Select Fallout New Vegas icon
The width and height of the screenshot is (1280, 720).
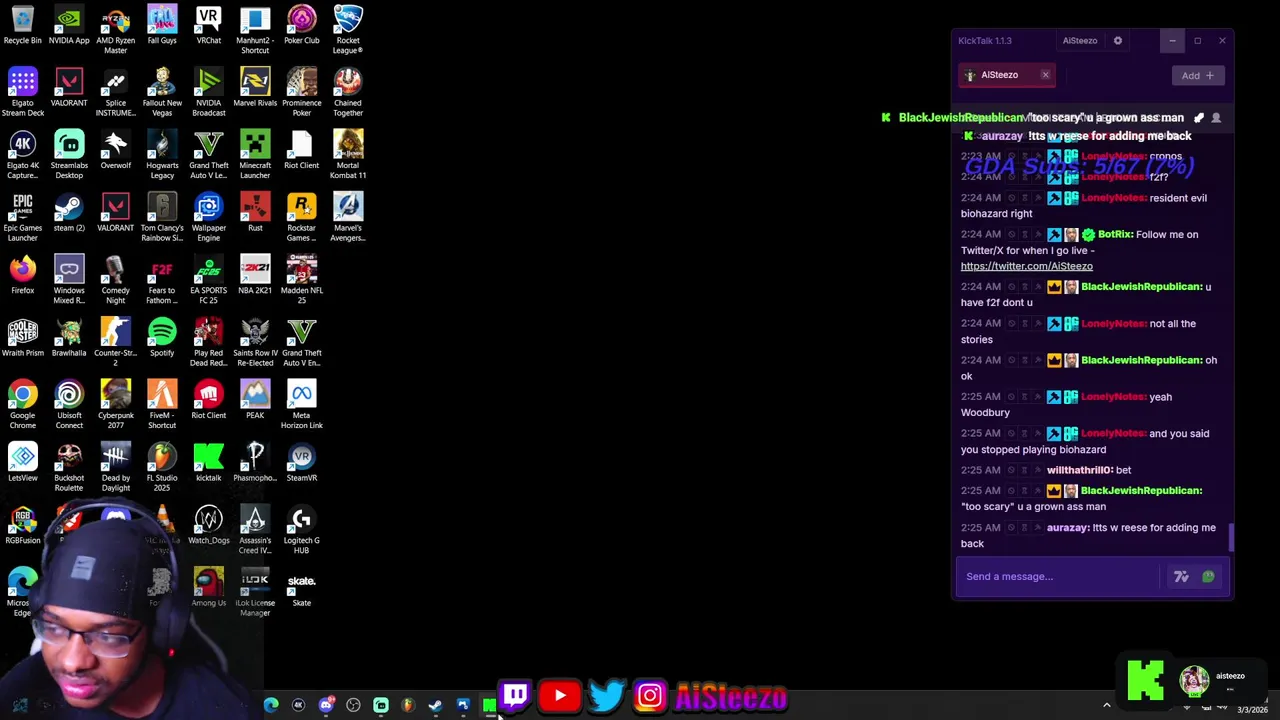(162, 92)
